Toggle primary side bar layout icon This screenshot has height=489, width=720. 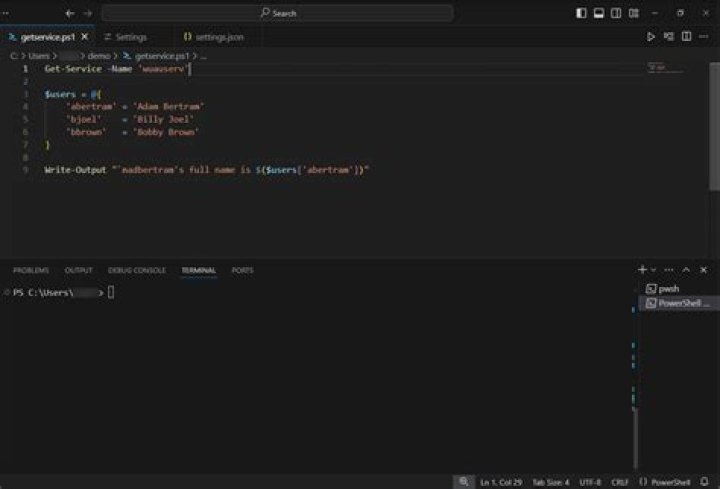pyautogui.click(x=581, y=13)
